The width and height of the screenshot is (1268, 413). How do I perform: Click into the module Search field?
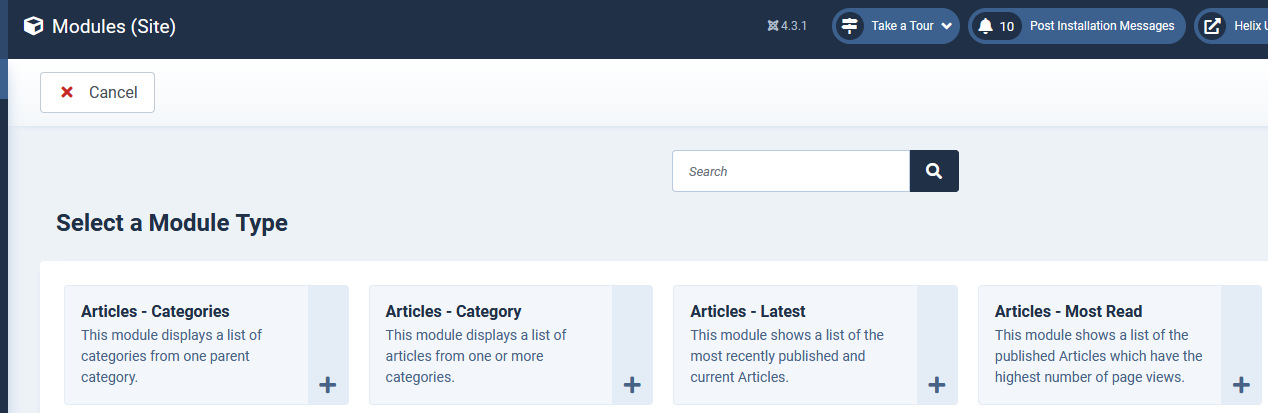click(x=791, y=171)
